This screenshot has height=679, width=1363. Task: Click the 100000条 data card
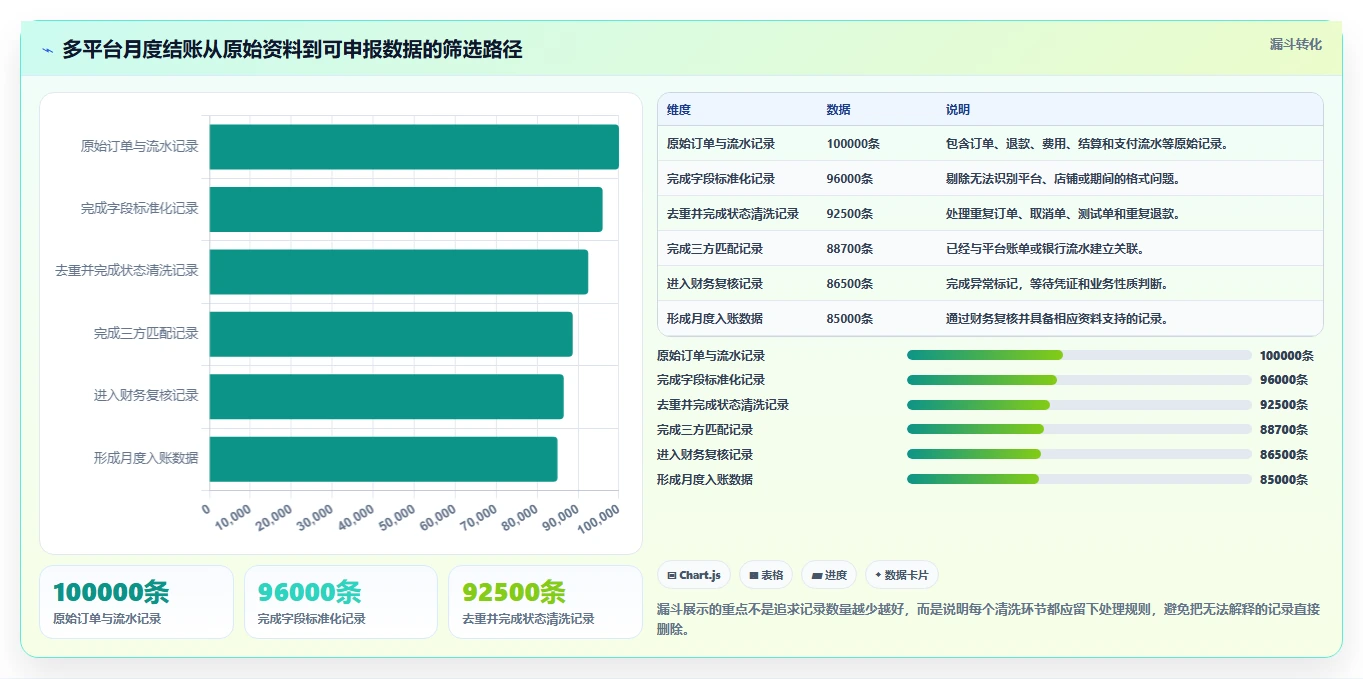(136, 602)
